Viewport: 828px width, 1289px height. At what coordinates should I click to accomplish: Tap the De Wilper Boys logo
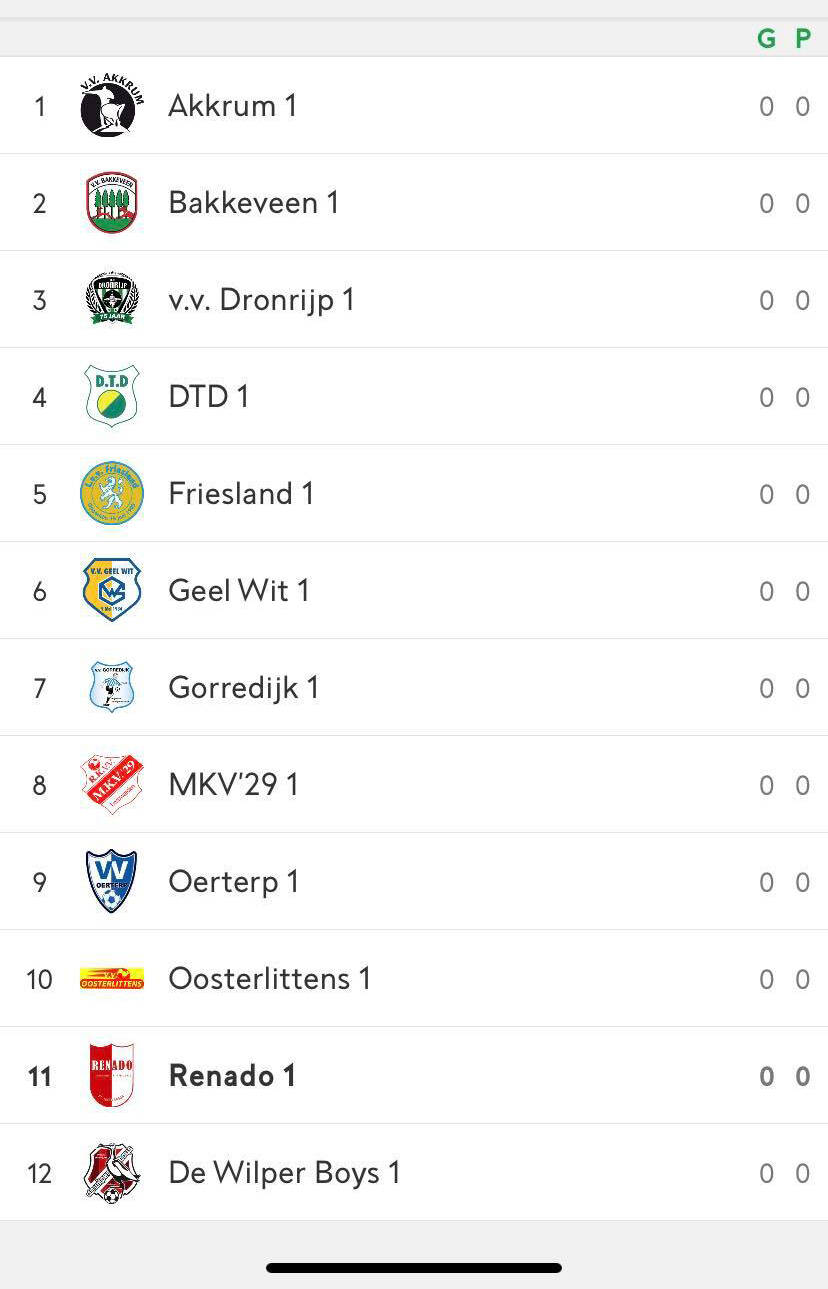111,1172
